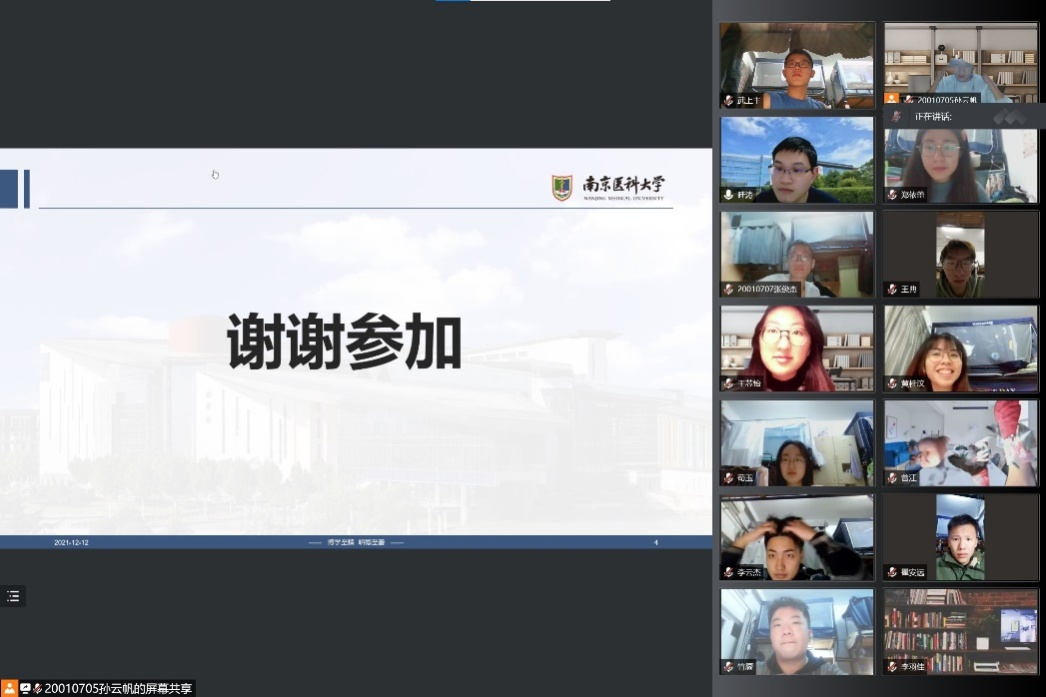Click the 谢谢参加 text on the slide

pos(343,343)
